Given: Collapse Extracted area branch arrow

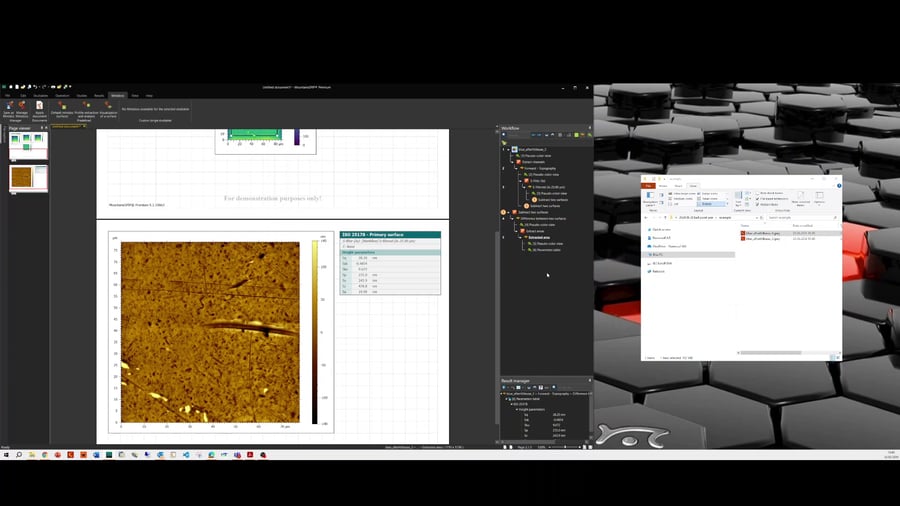Looking at the screenshot, I should 520,237.
